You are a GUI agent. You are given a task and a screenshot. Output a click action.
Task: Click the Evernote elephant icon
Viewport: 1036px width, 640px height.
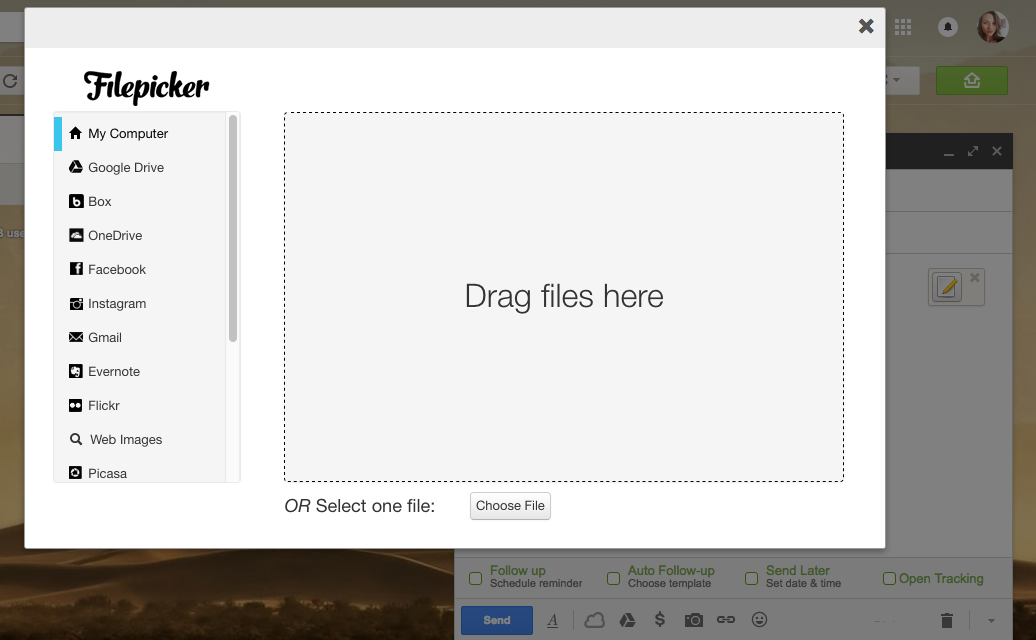coord(76,371)
